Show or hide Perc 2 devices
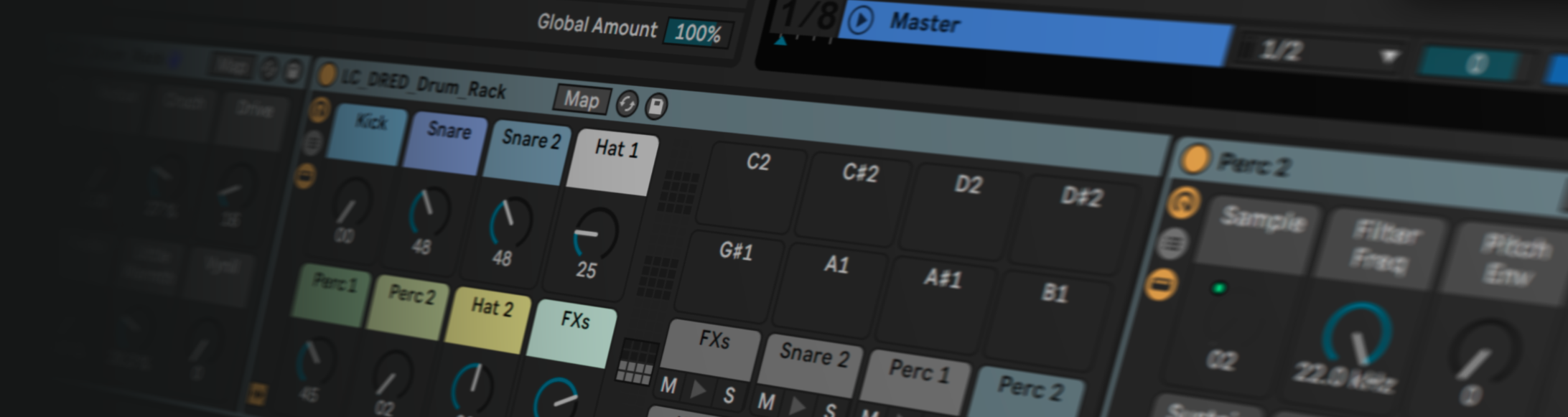The height and width of the screenshot is (417, 1568). 1160,284
